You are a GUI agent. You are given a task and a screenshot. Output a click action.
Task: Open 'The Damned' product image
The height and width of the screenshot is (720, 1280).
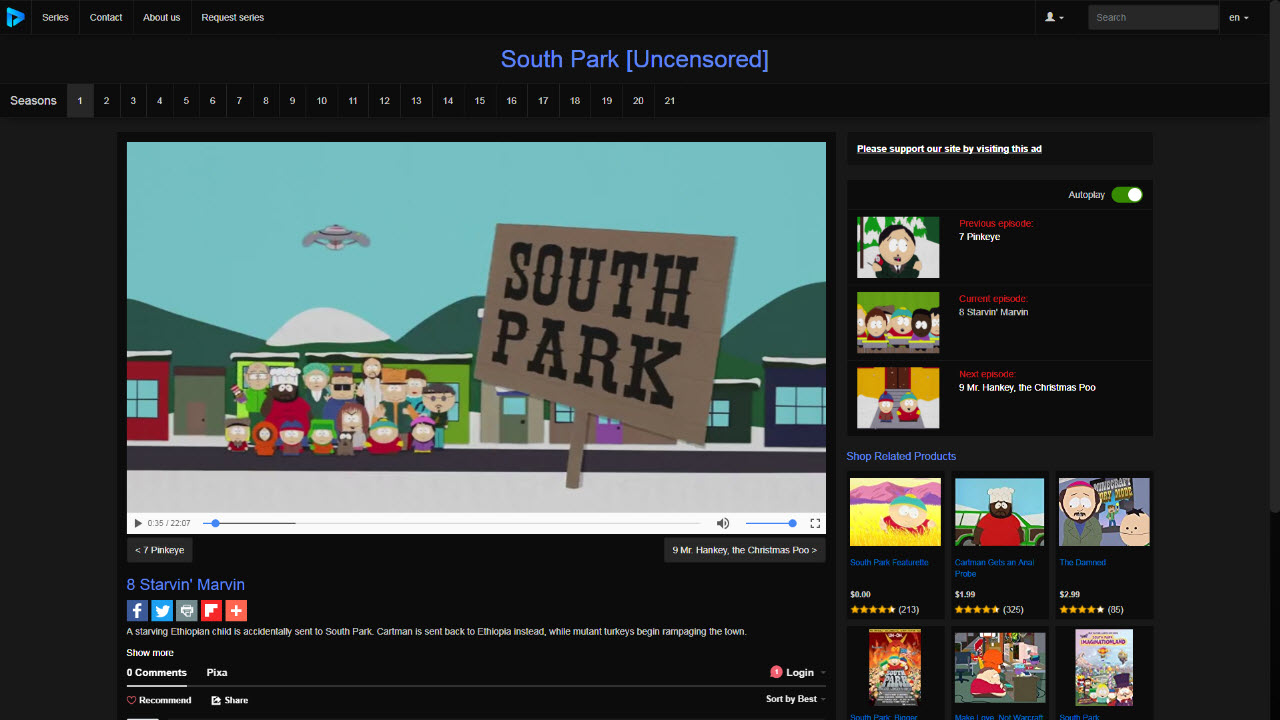click(1104, 511)
